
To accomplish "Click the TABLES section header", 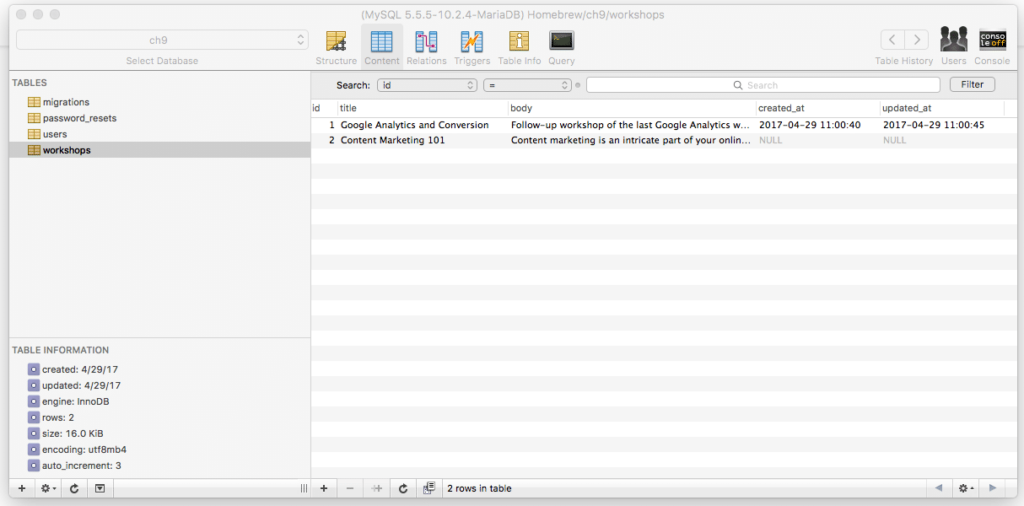I will click(x=29, y=83).
